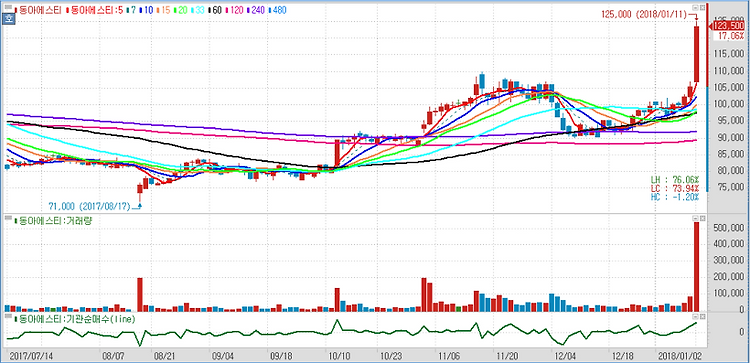This screenshot has height=363, width=750.
Task: Click the 11/06 date axis label
Action: [449, 356]
